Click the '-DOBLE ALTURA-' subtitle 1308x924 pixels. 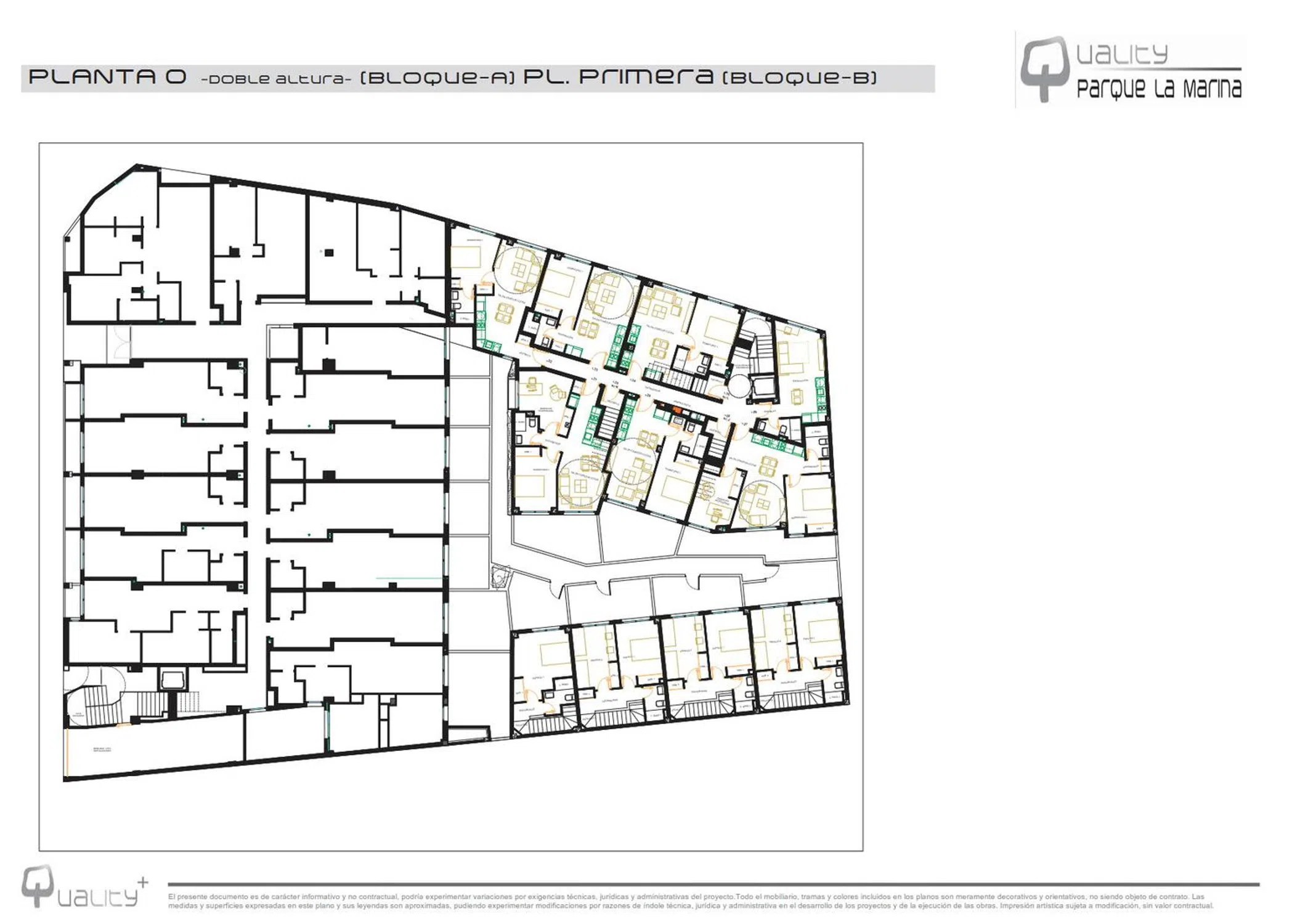275,79
